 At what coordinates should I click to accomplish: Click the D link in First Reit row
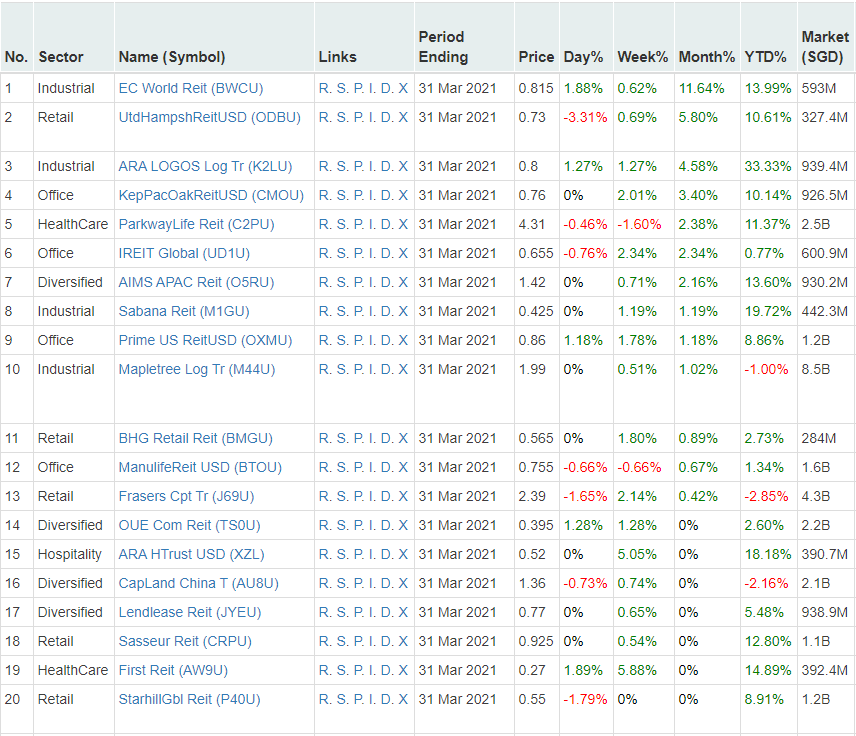click(387, 670)
